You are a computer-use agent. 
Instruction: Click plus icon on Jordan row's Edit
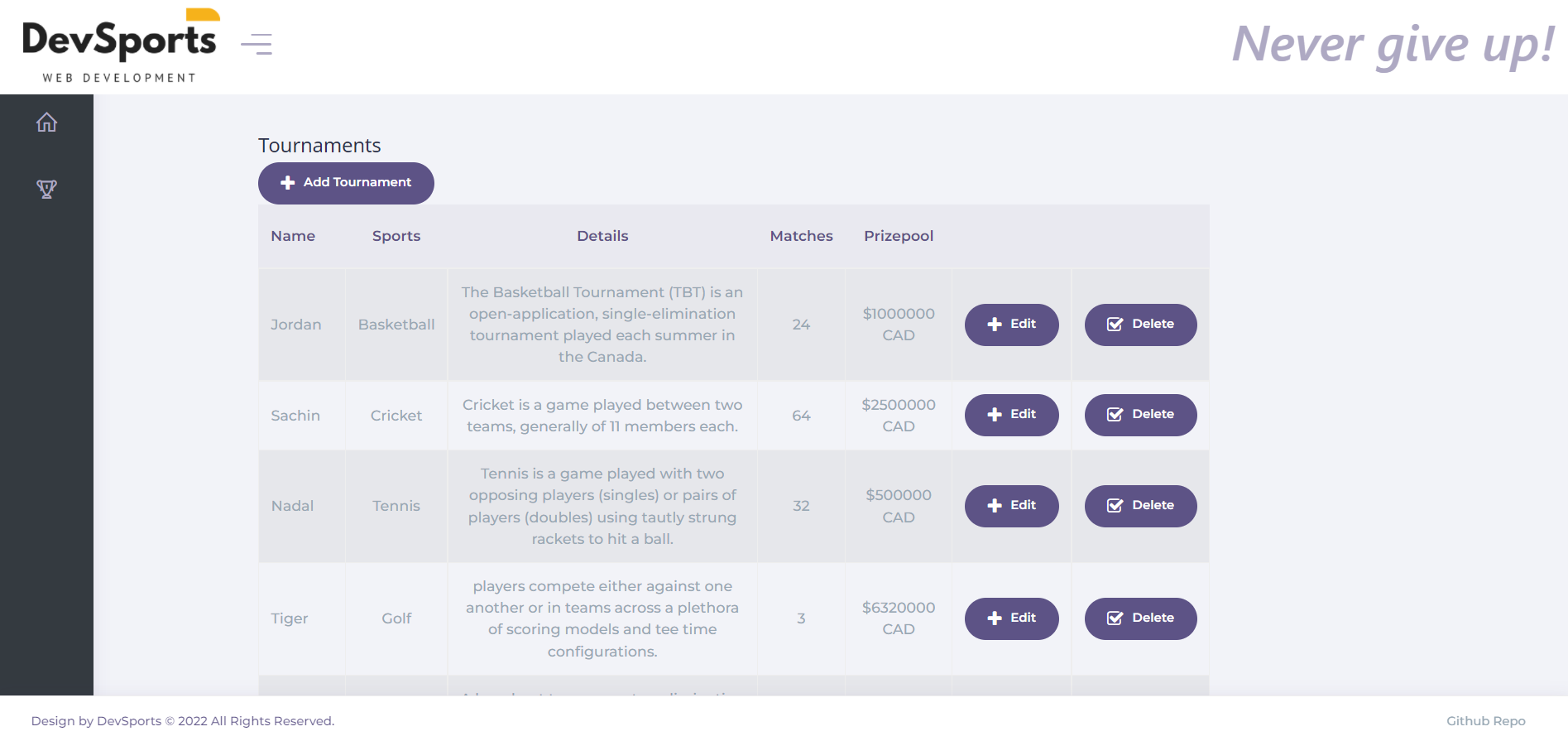pyautogui.click(x=995, y=325)
